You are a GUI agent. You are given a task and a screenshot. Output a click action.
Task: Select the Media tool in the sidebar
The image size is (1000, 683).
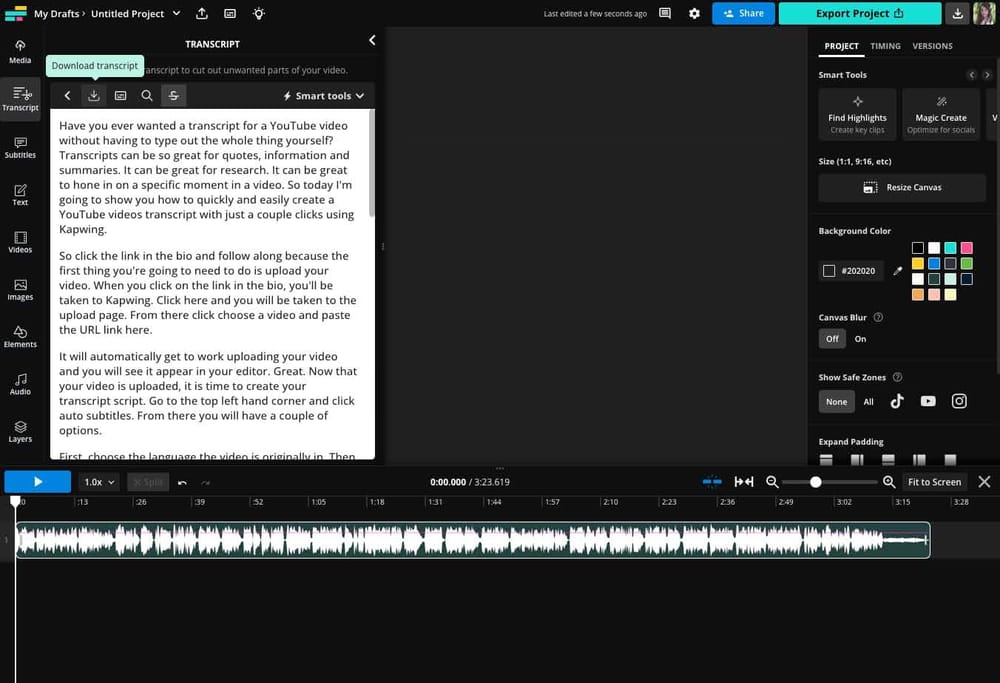[20, 52]
